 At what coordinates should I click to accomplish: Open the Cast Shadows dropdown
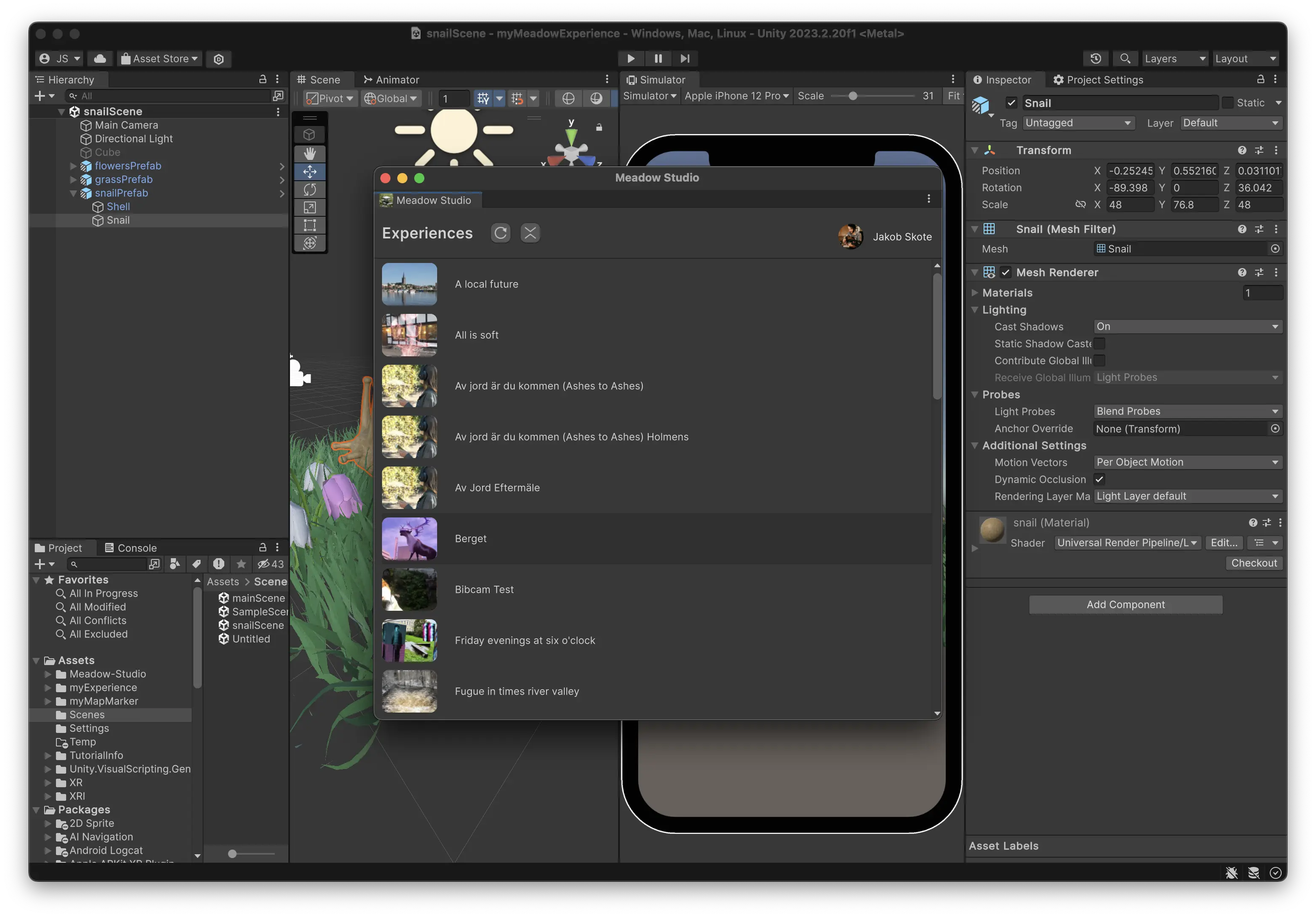1187,326
